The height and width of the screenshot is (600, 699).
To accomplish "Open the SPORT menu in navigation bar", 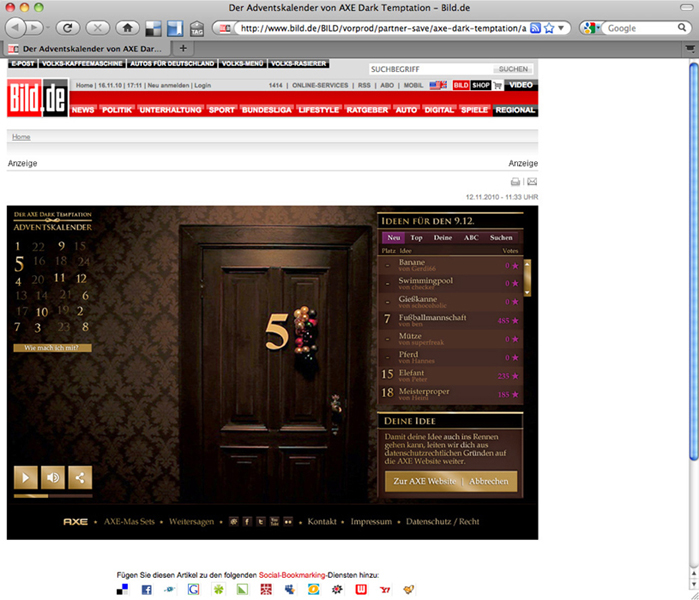I will tap(222, 110).
